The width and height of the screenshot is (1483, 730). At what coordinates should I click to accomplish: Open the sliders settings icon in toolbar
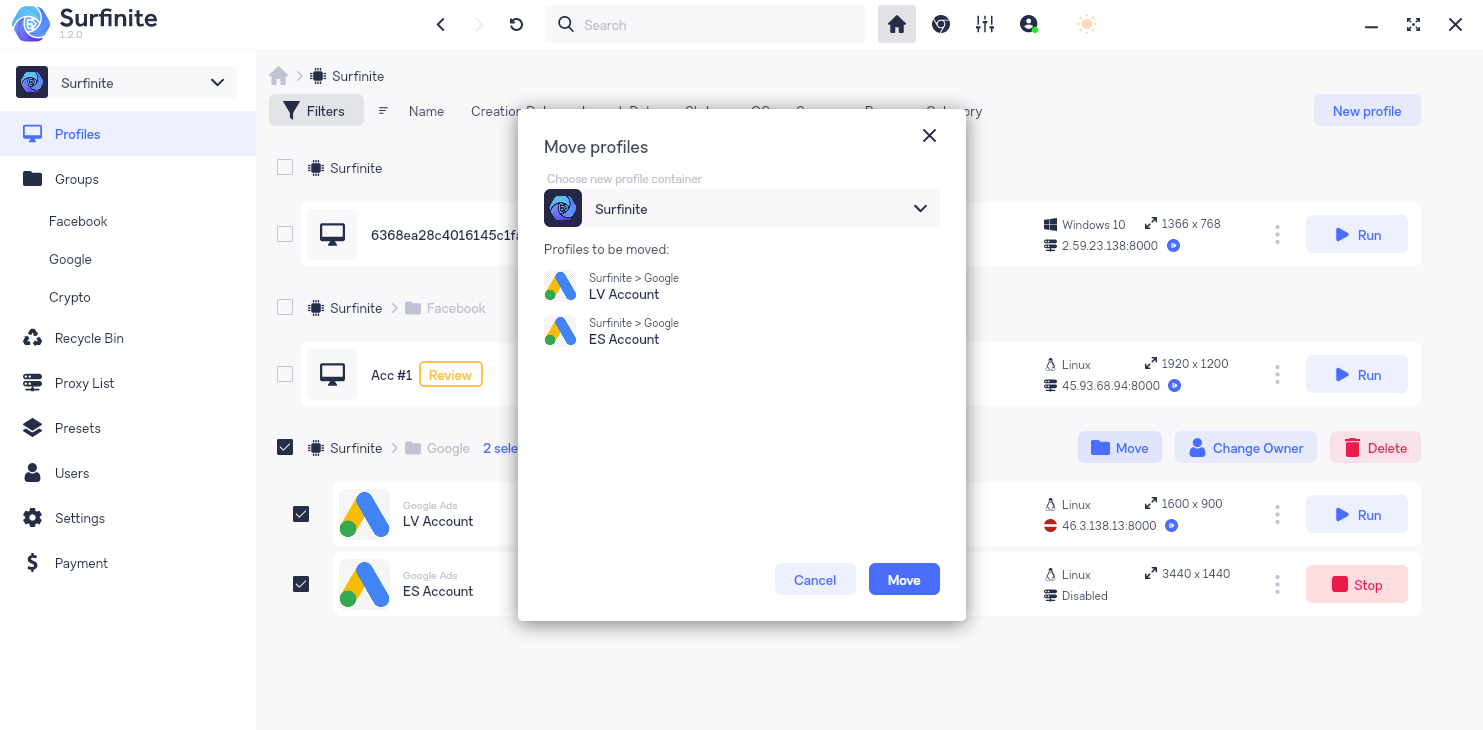[985, 24]
